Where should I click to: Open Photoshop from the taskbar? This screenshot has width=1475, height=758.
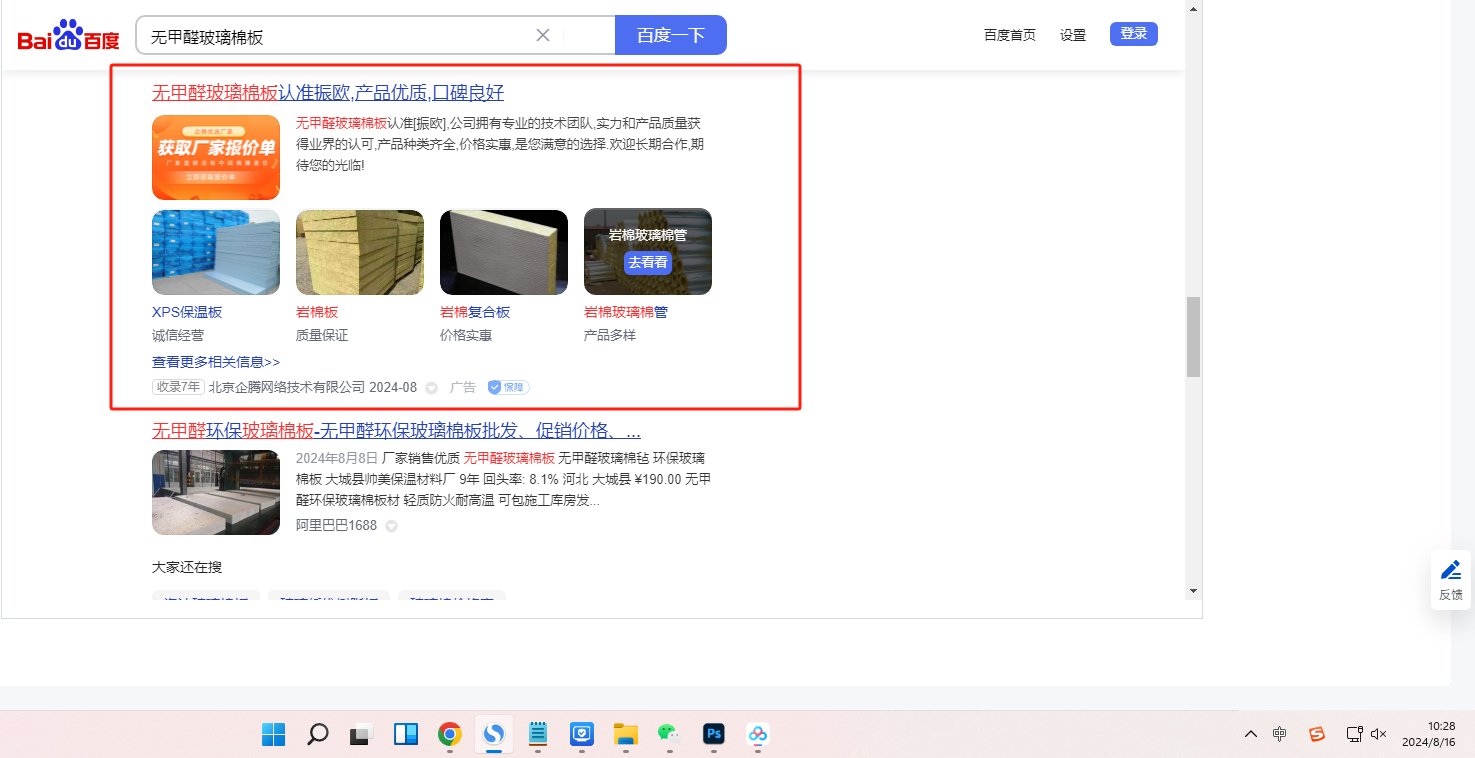pyautogui.click(x=714, y=734)
